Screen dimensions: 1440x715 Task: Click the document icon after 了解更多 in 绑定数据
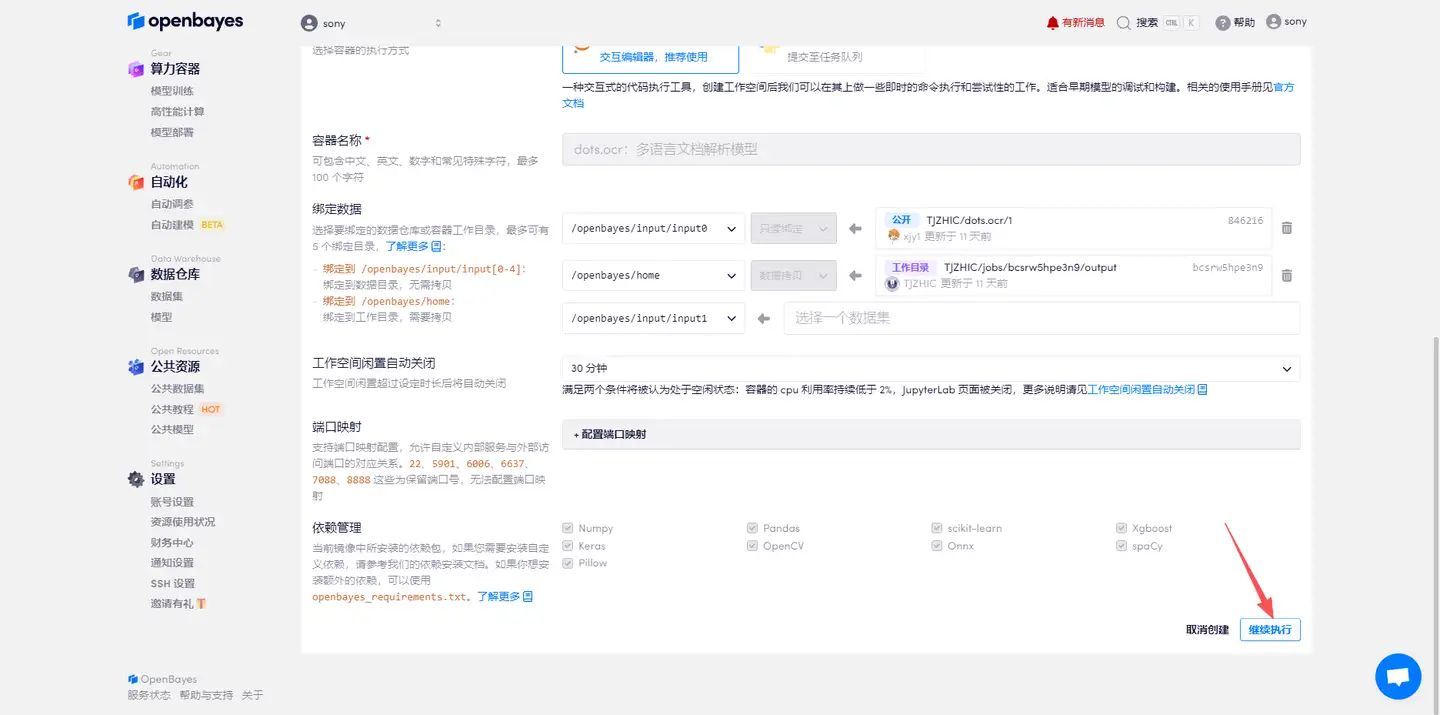pyautogui.click(x=436, y=246)
